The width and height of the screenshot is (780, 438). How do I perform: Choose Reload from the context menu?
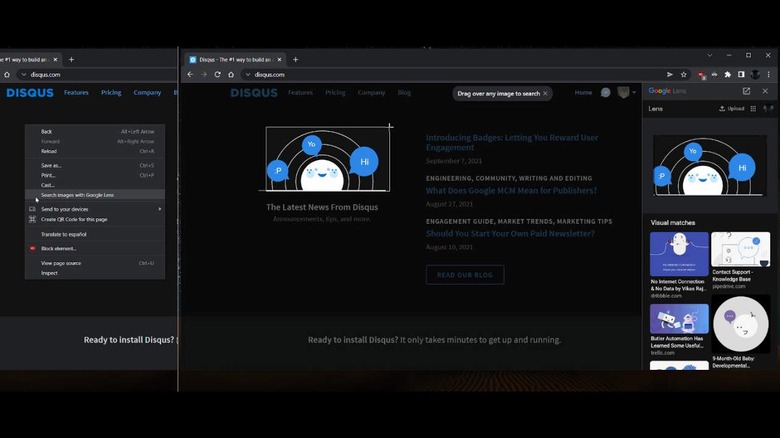[95, 151]
